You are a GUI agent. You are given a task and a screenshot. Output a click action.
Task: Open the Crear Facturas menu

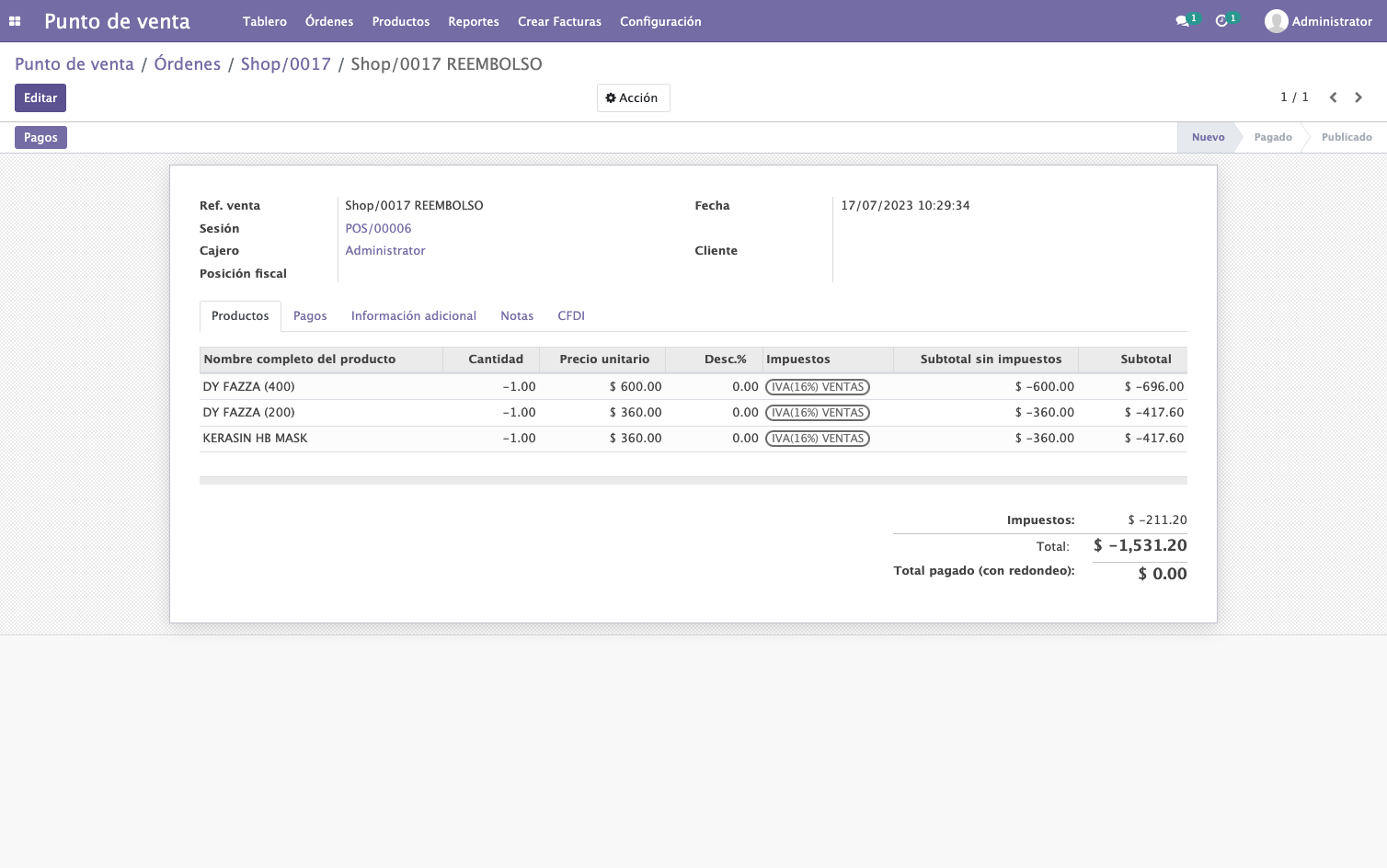(559, 21)
